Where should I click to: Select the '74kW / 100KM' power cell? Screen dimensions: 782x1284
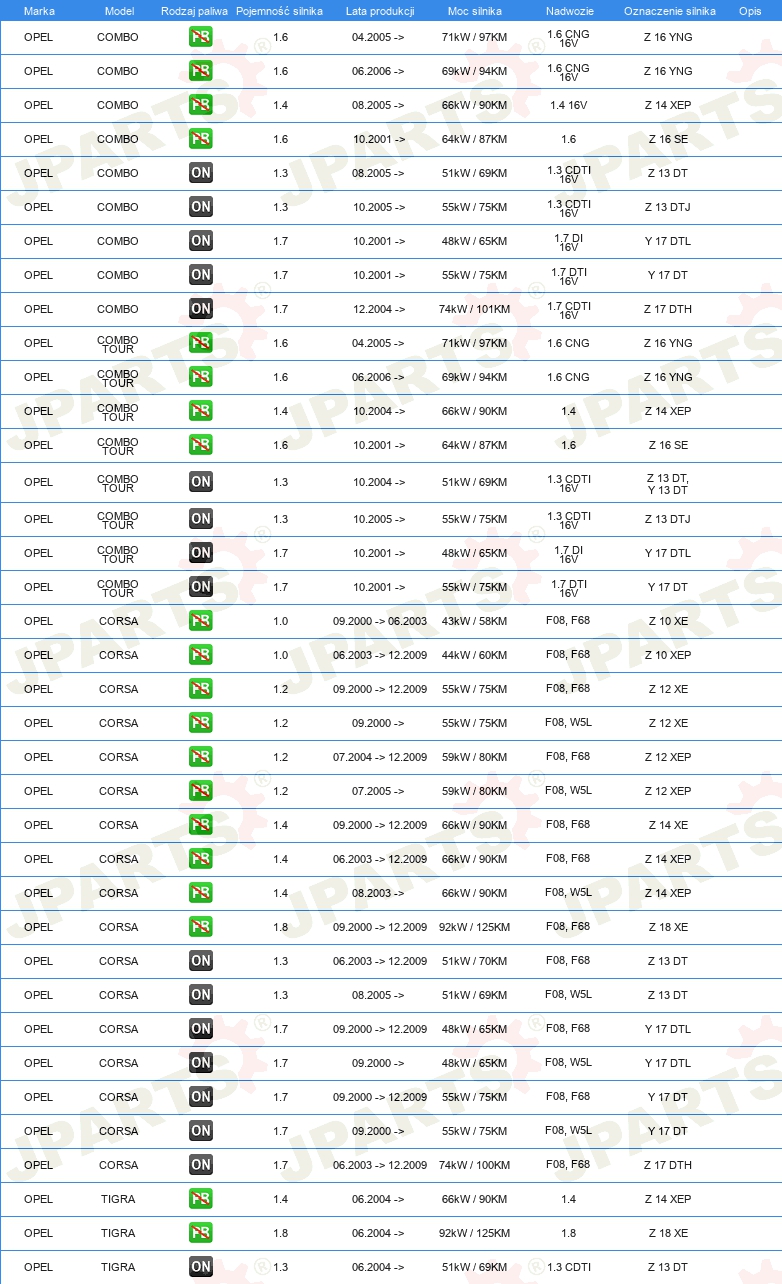[x=474, y=1165]
